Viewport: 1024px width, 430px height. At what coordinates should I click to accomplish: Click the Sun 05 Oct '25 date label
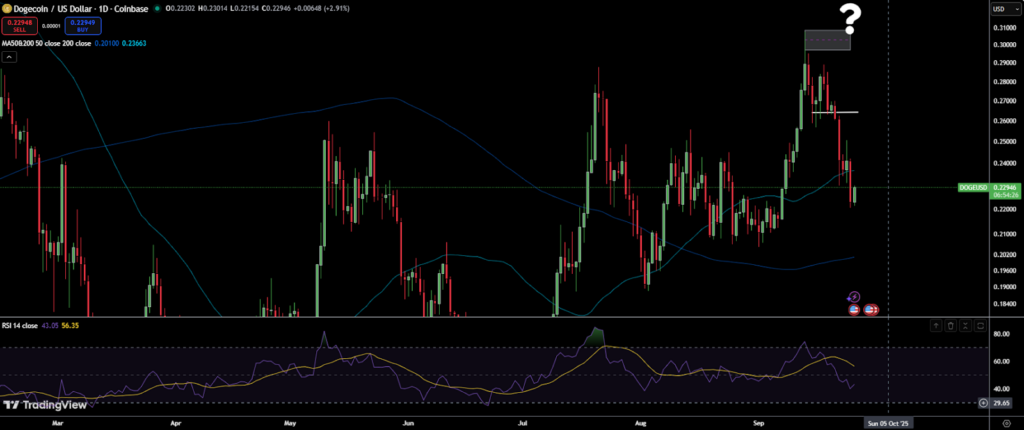(x=888, y=423)
